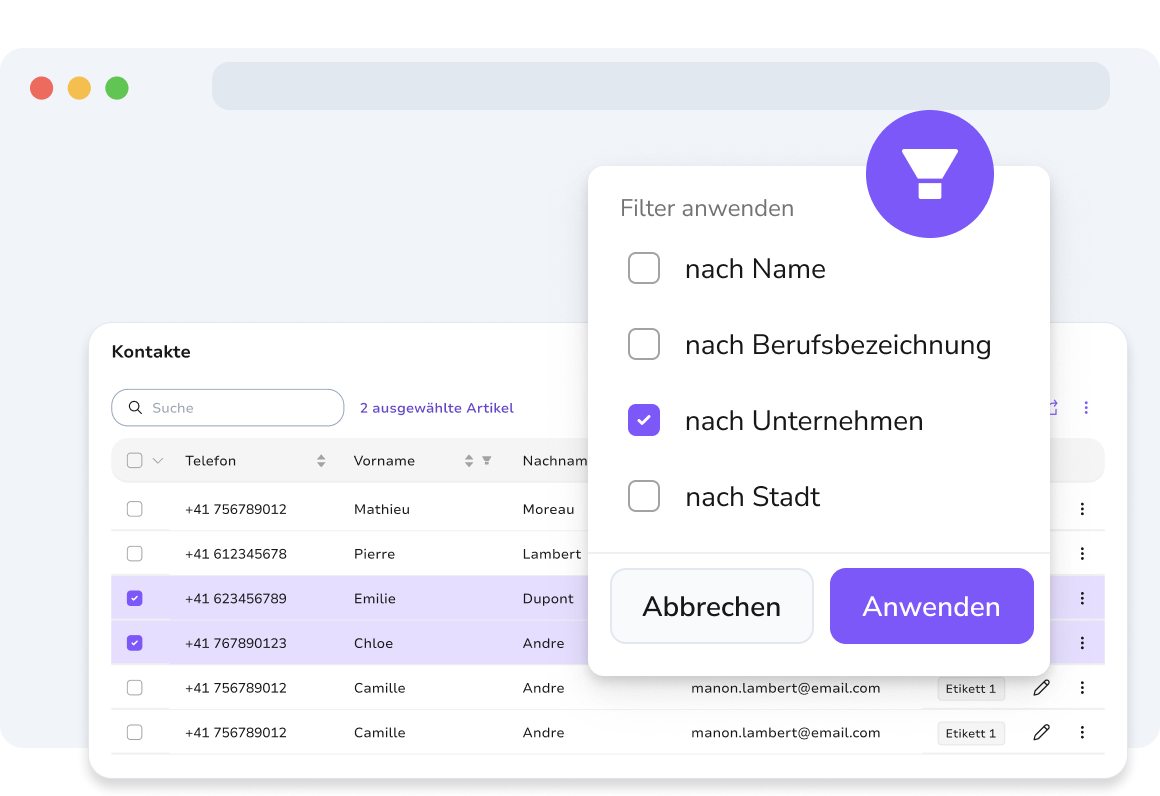Enable the nach Name filter checkbox
This screenshot has width=1160, height=796.
click(x=644, y=268)
